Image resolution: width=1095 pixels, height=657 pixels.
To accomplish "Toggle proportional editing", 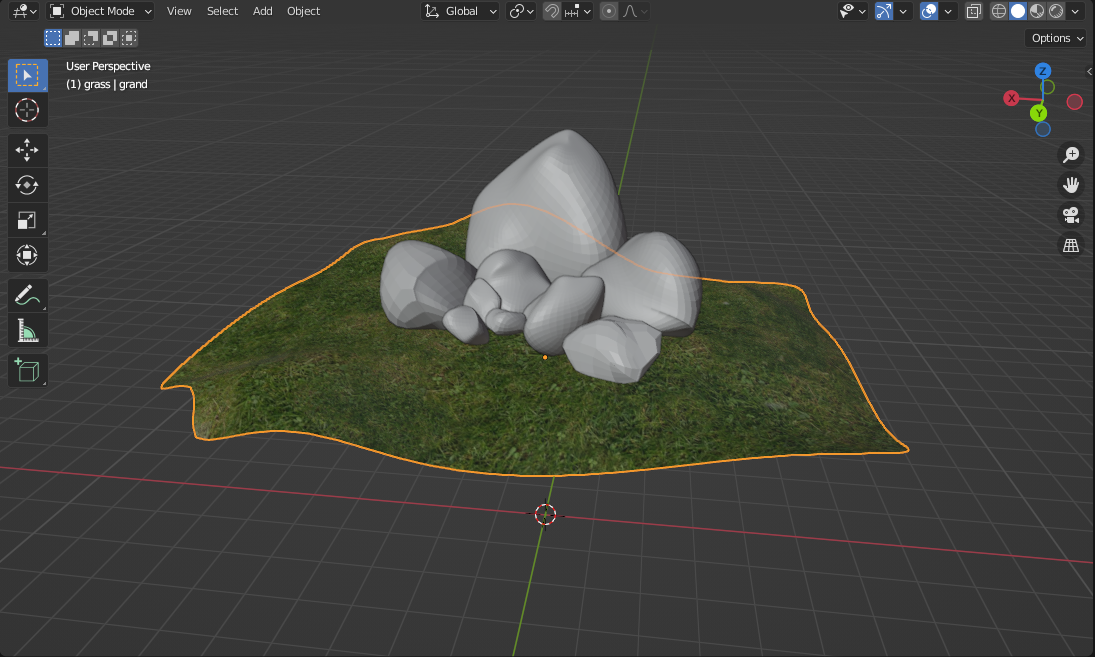I will [609, 11].
